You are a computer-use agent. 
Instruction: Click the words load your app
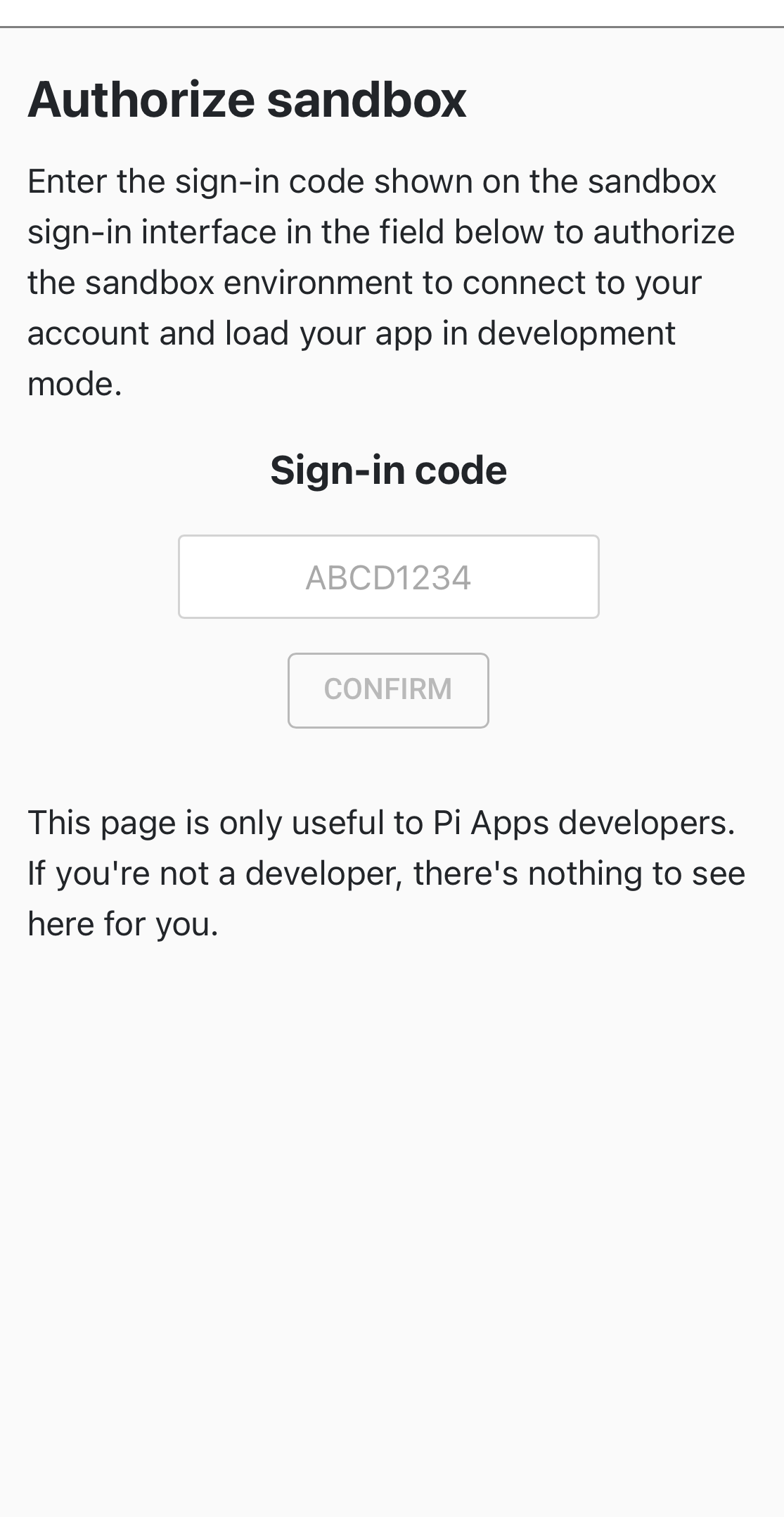click(x=328, y=333)
